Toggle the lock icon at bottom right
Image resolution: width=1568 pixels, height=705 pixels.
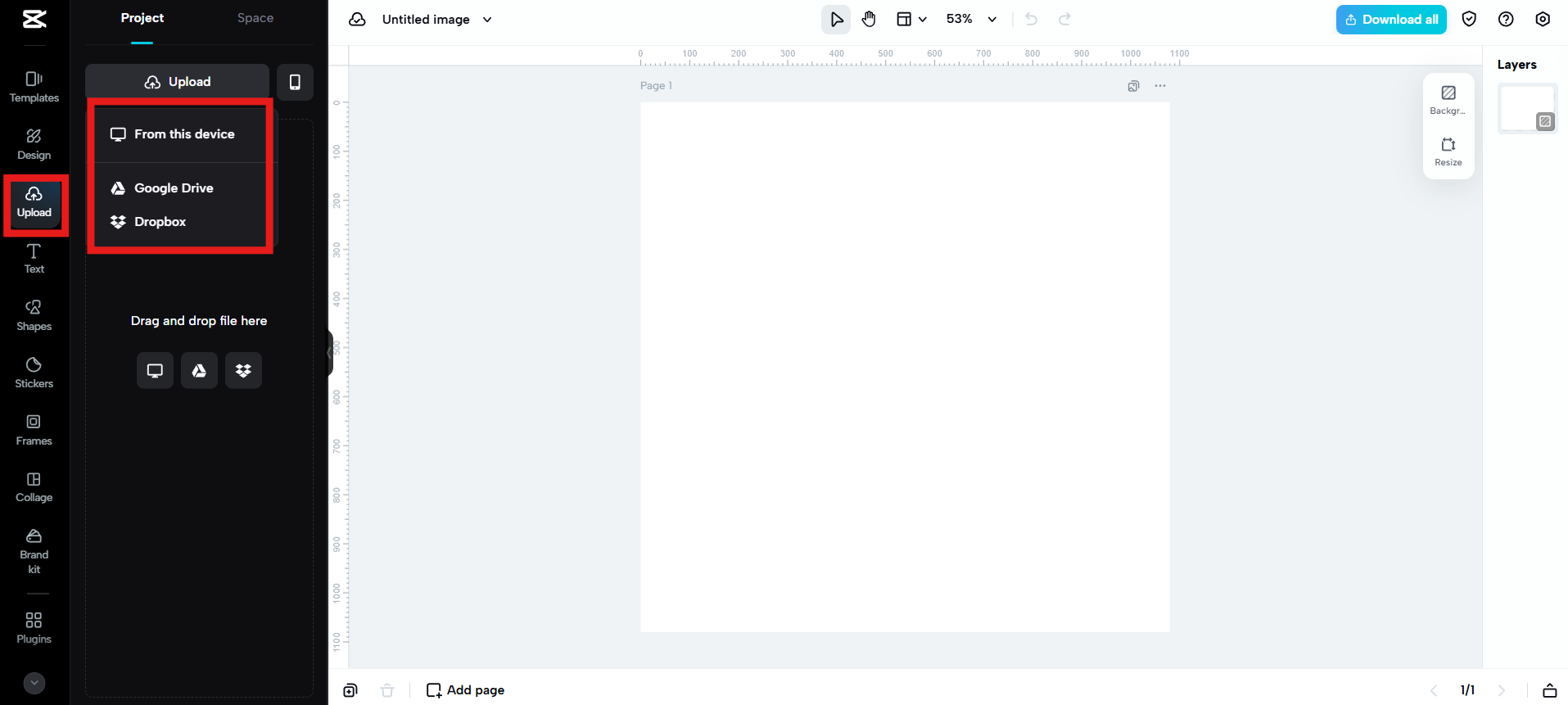click(x=1549, y=690)
